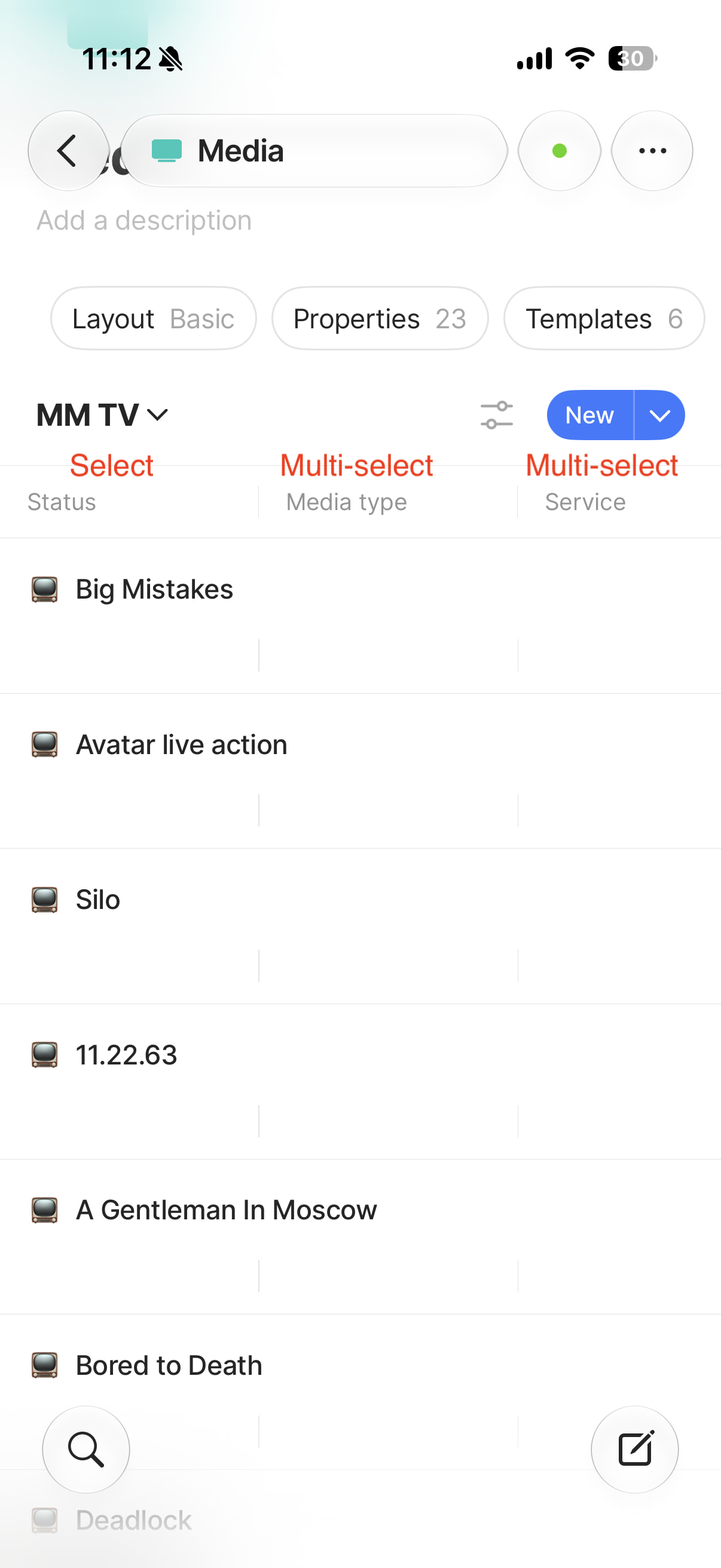Tap the green status dot button
721x1568 pixels.
(x=559, y=150)
